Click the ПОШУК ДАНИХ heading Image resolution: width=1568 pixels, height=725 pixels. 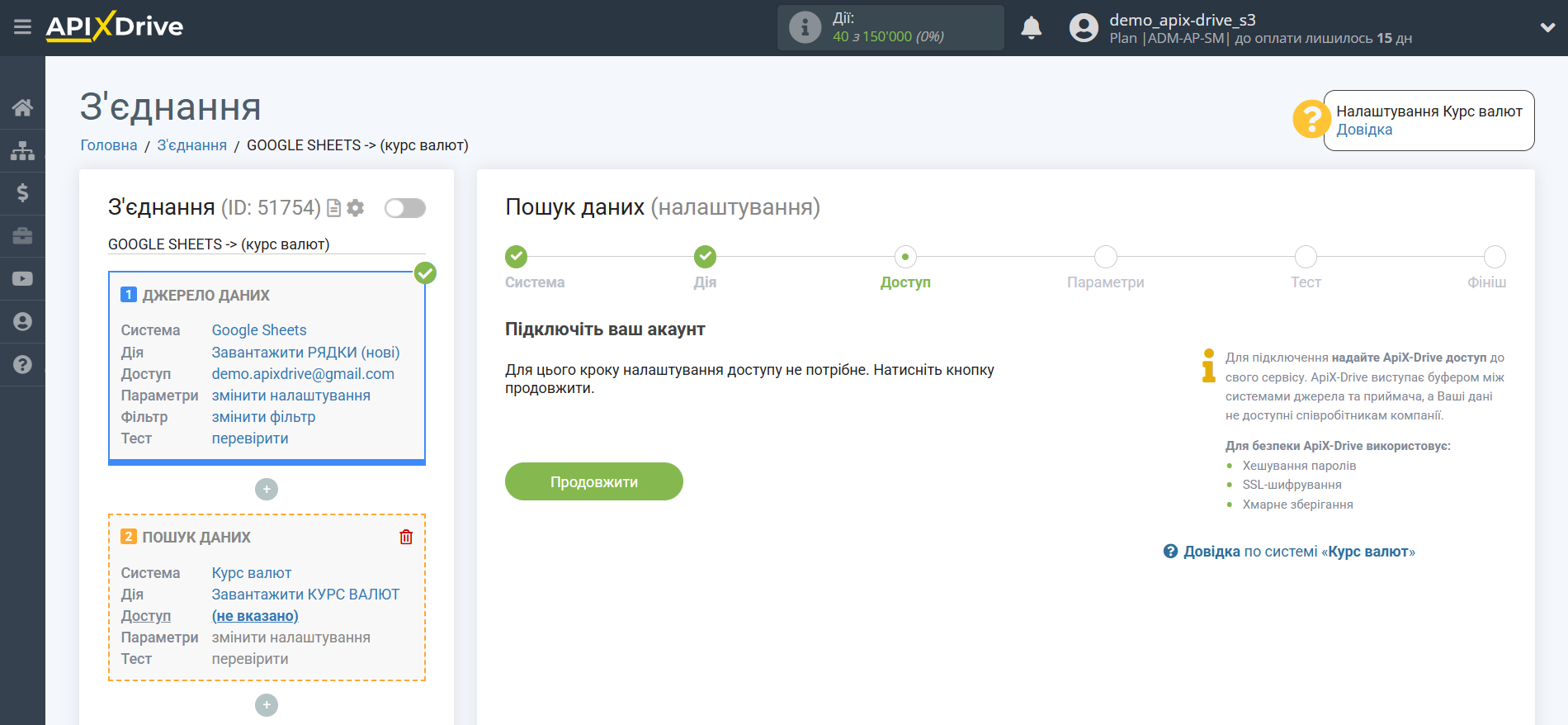point(196,538)
